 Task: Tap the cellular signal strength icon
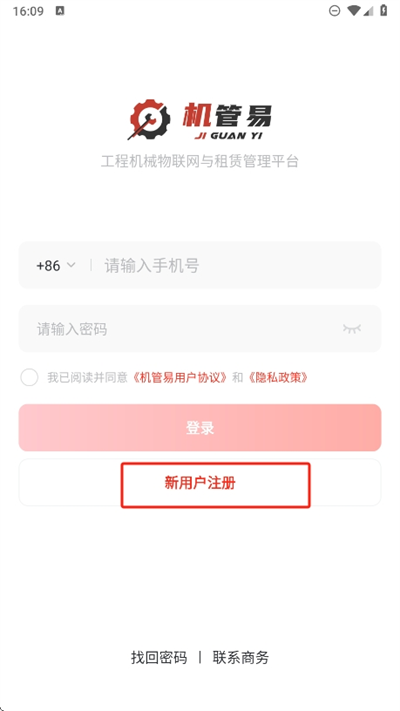[x=368, y=11]
